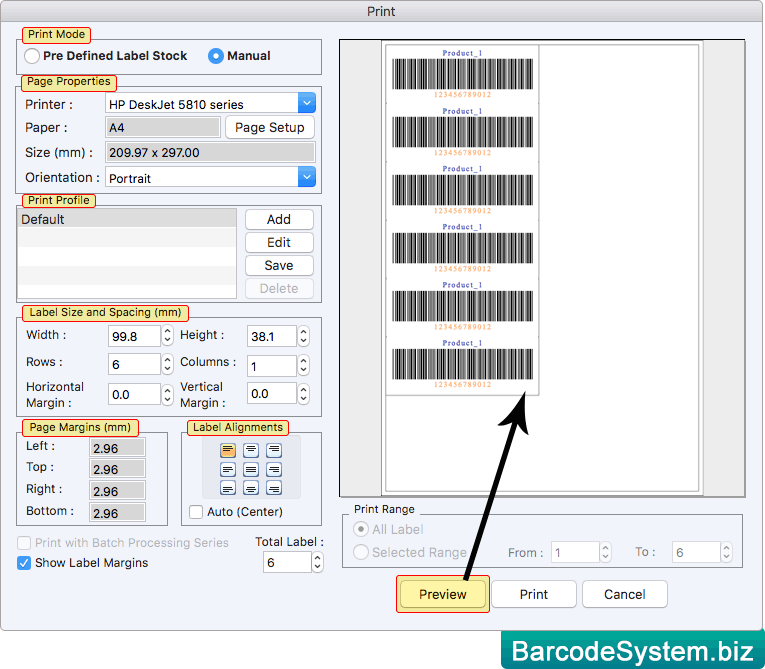Click the Total Label value field
The height and width of the screenshot is (669, 765).
tap(287, 562)
